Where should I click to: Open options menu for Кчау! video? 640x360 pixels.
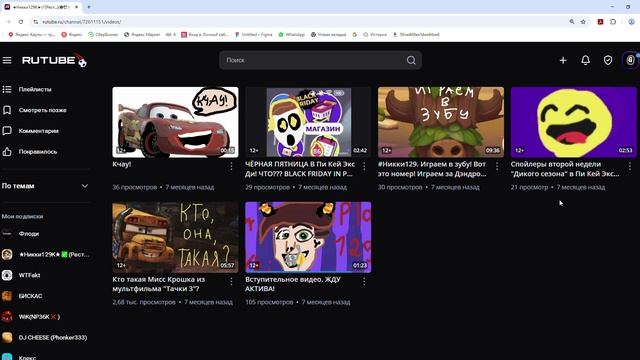[x=231, y=166]
